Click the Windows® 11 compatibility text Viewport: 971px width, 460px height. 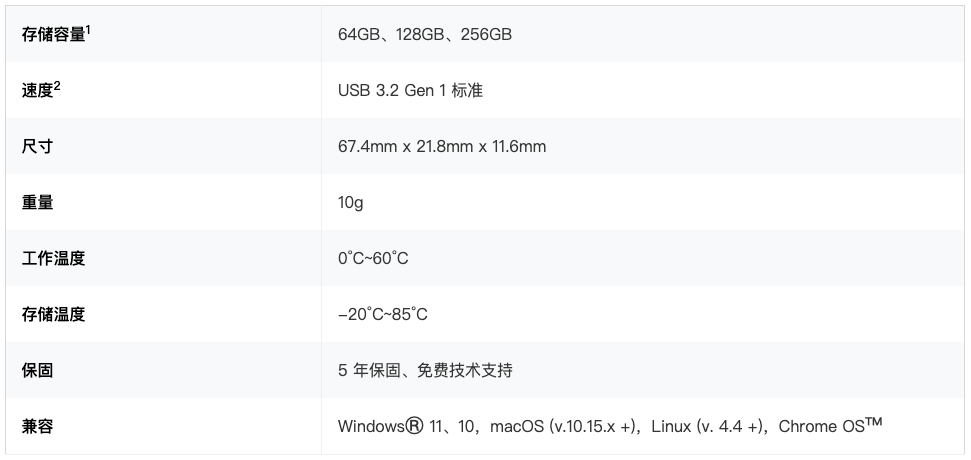click(x=391, y=427)
